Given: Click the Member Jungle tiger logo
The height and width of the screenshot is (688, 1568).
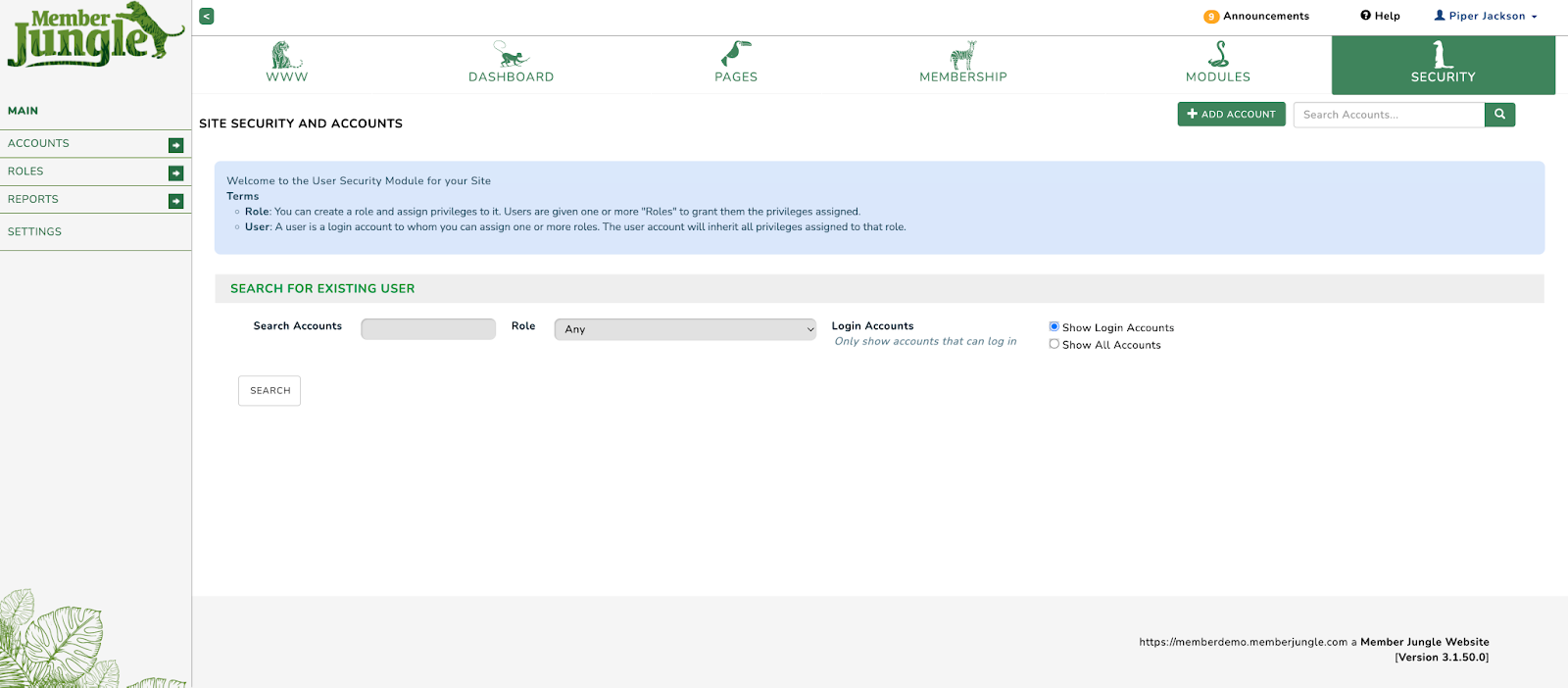Looking at the screenshot, I should (x=95, y=36).
